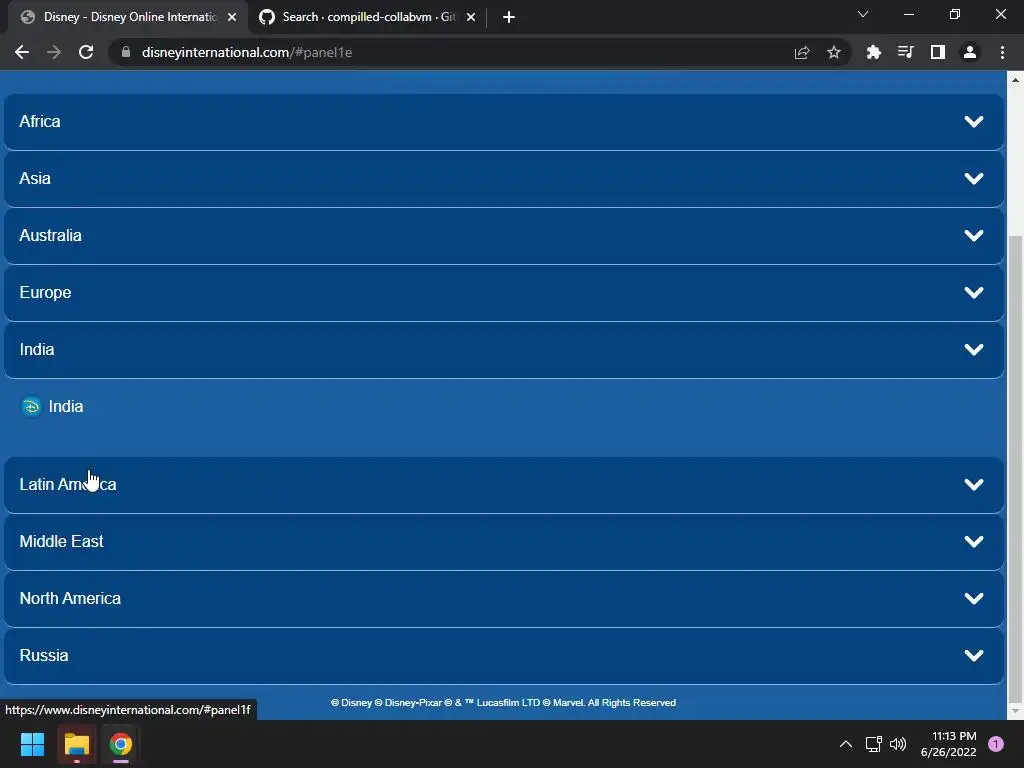Viewport: 1024px width, 768px height.
Task: Expand the Latin America region chevron
Action: click(974, 485)
